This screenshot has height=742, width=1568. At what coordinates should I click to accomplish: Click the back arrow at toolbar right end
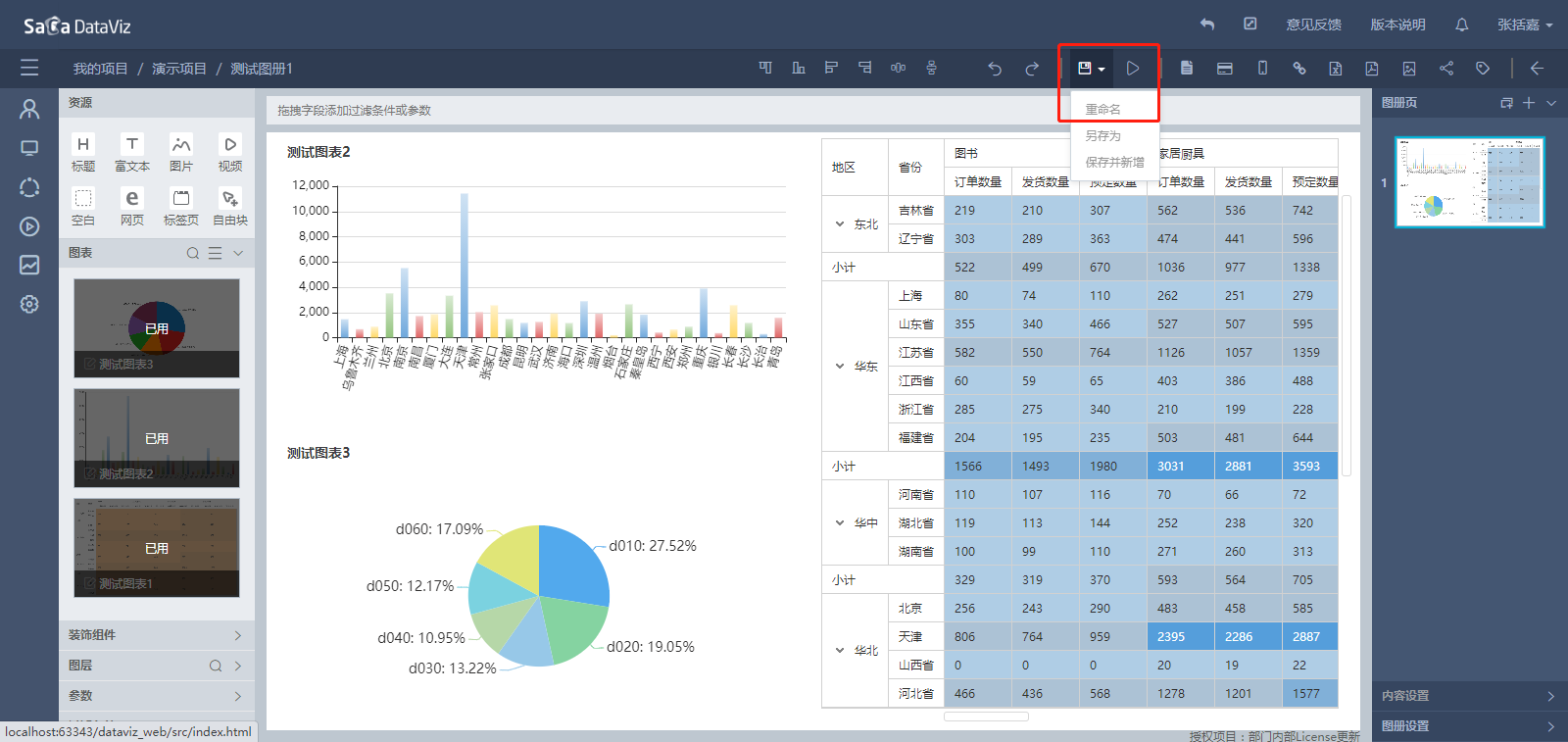1537,69
